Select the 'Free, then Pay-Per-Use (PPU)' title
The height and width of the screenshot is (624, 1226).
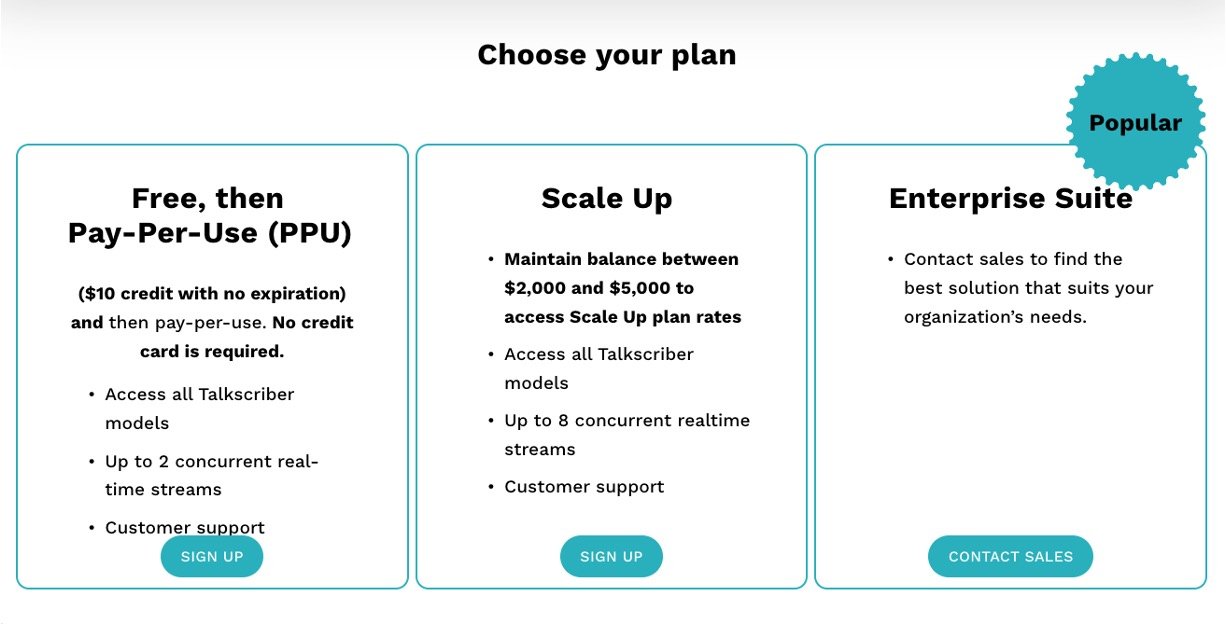pos(210,215)
